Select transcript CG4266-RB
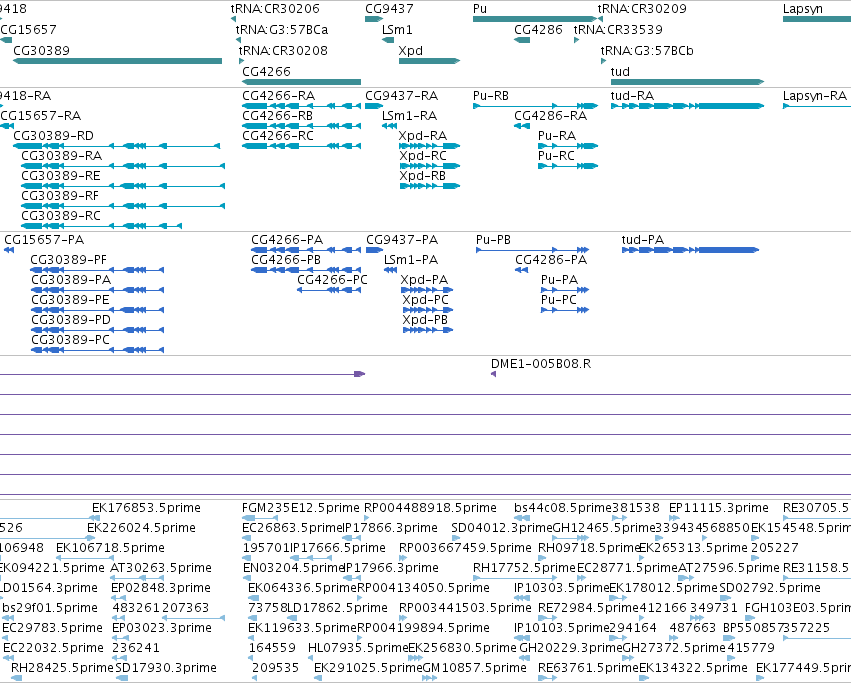This screenshot has height=683, width=851. point(277,116)
